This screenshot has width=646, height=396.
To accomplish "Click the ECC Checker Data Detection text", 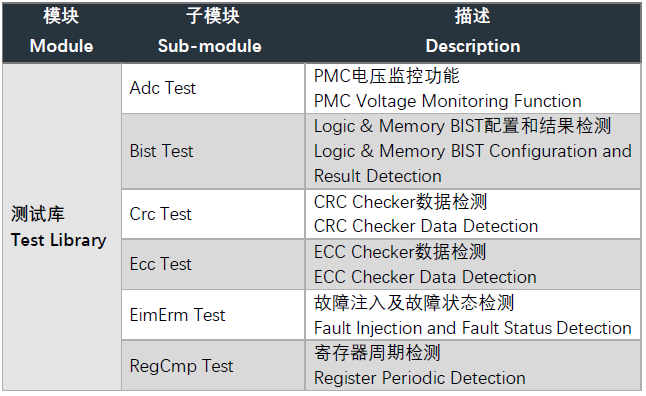I will (x=425, y=277).
